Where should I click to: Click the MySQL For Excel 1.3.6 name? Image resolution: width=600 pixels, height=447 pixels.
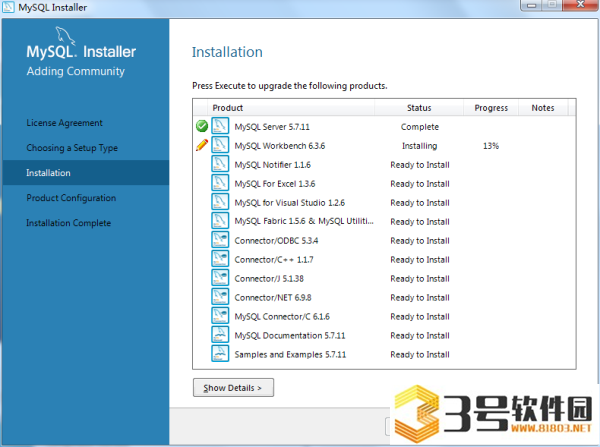point(275,184)
